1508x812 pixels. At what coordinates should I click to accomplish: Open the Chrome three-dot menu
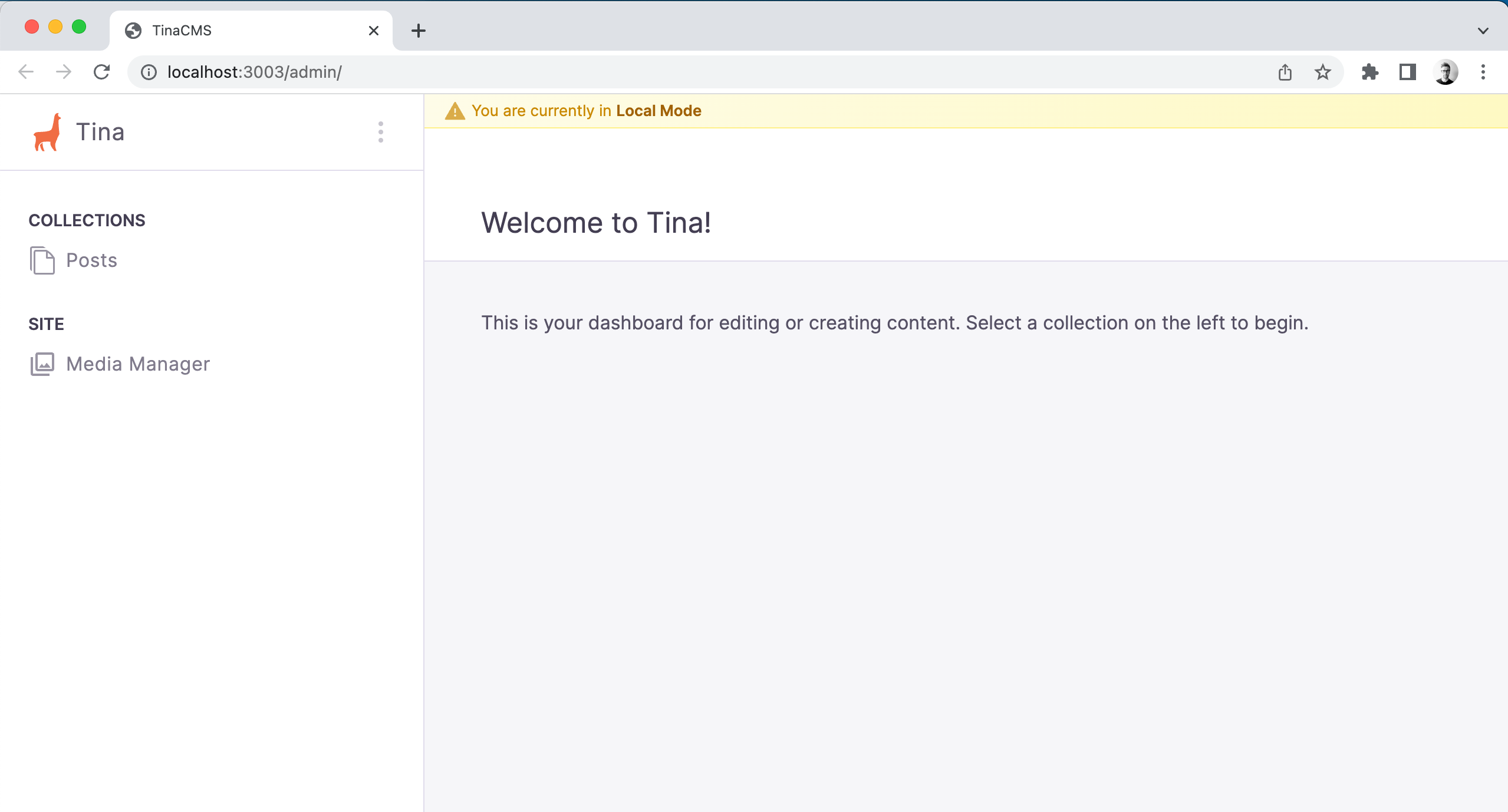tap(1483, 72)
